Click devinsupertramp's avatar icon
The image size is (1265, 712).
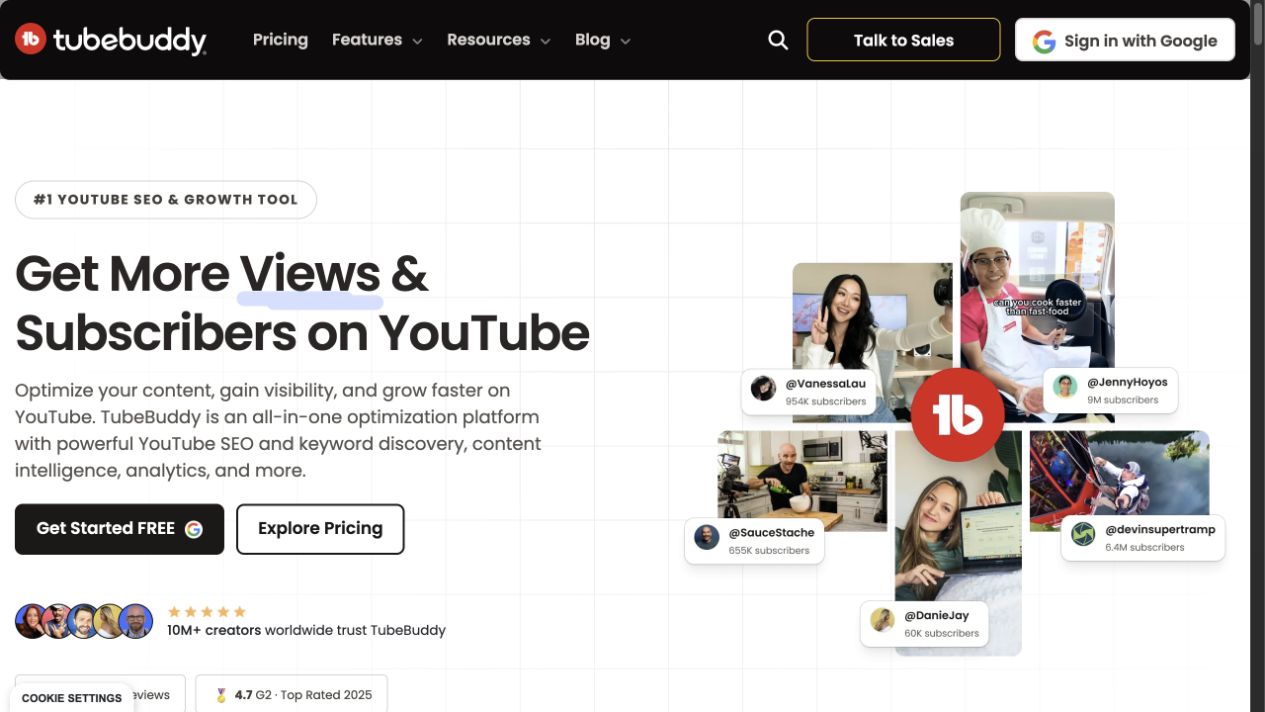click(x=1083, y=535)
